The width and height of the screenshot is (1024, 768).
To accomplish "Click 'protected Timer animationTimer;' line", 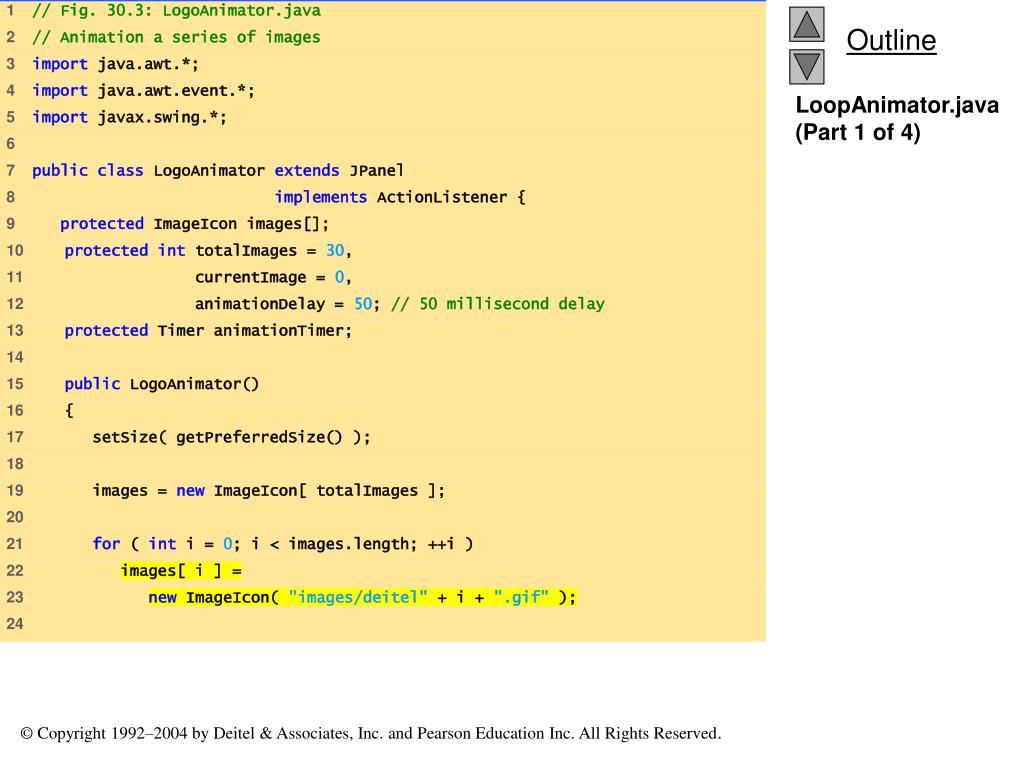I will pyautogui.click(x=208, y=330).
